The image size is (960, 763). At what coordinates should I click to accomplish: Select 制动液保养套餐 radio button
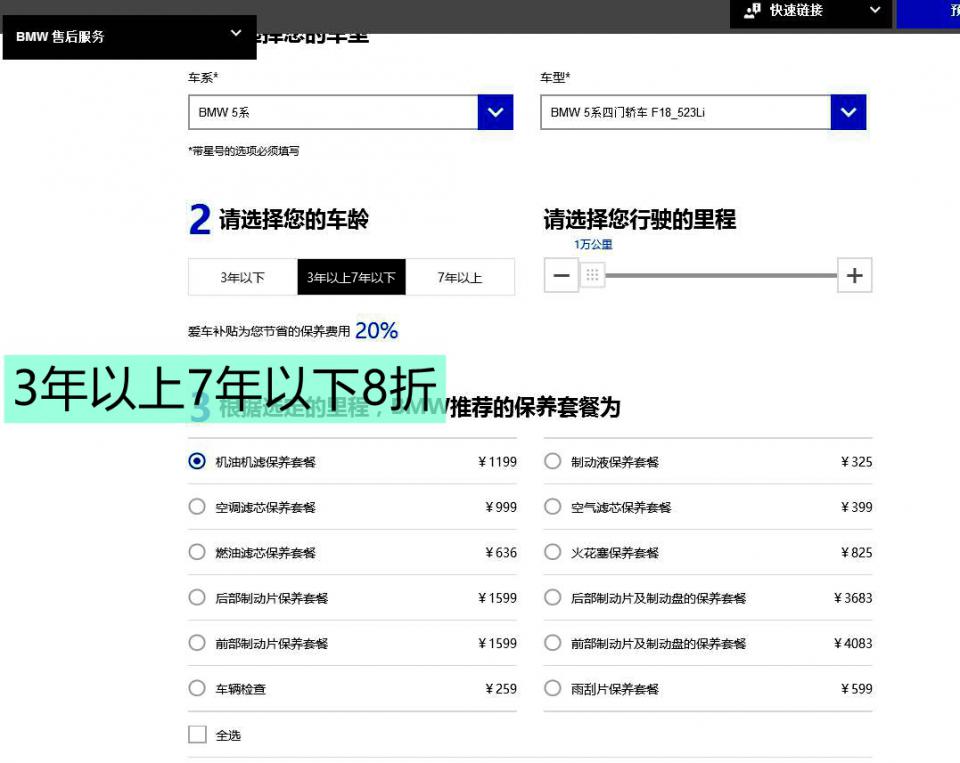tap(552, 461)
